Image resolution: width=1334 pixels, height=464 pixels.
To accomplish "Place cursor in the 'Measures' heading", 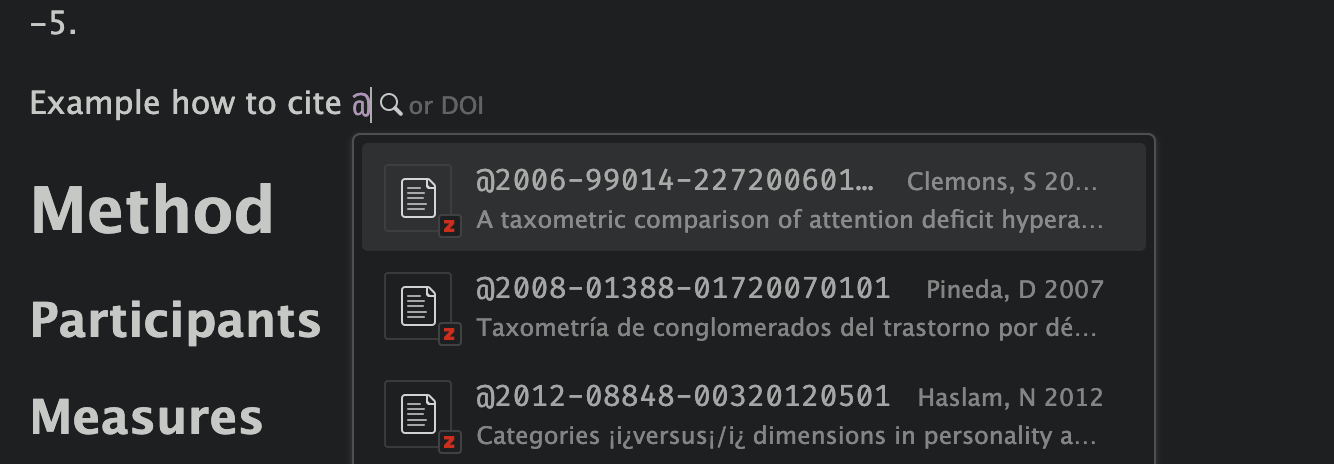I will [x=146, y=417].
